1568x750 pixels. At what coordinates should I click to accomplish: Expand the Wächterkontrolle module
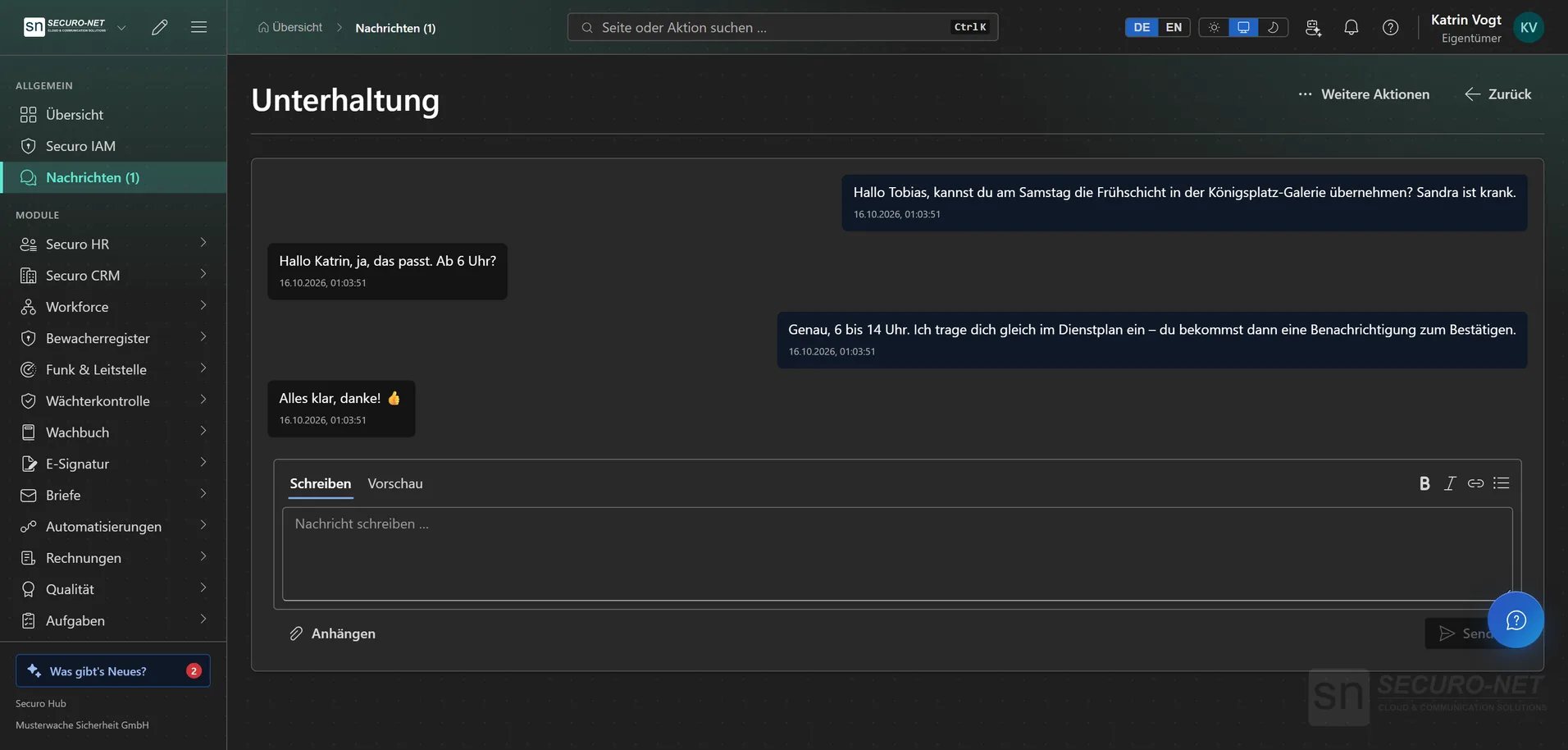[x=113, y=400]
